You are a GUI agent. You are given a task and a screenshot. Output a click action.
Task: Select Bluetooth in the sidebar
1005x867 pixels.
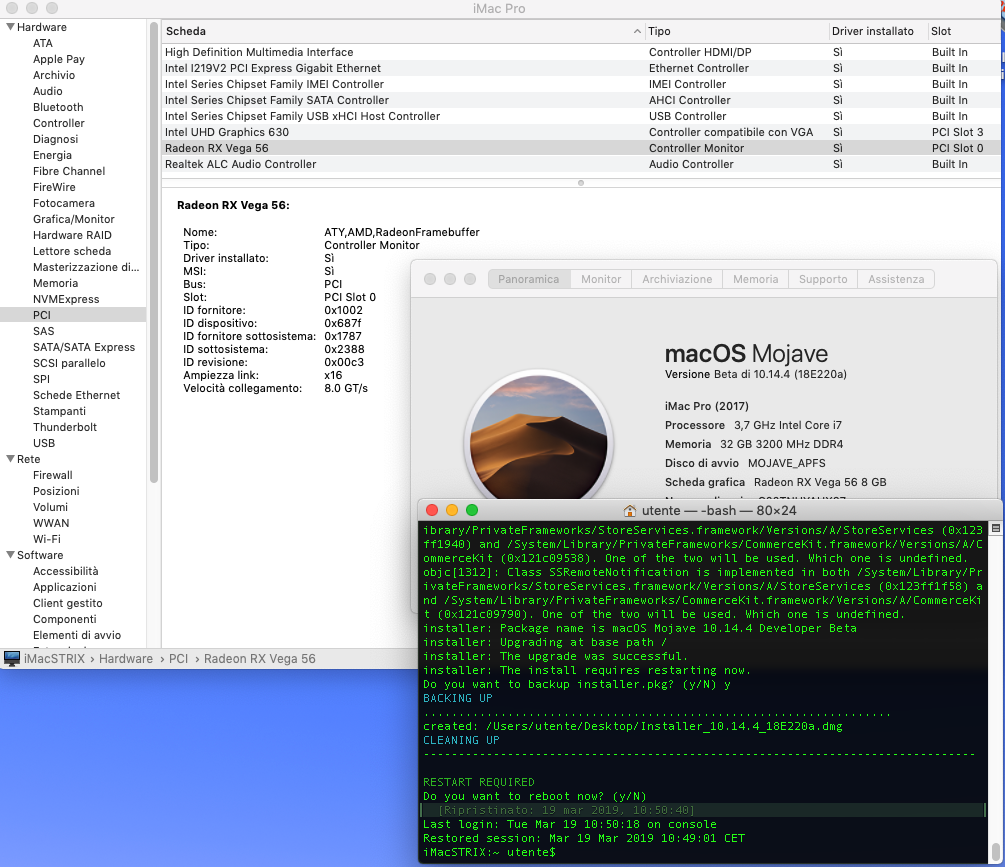coord(58,107)
